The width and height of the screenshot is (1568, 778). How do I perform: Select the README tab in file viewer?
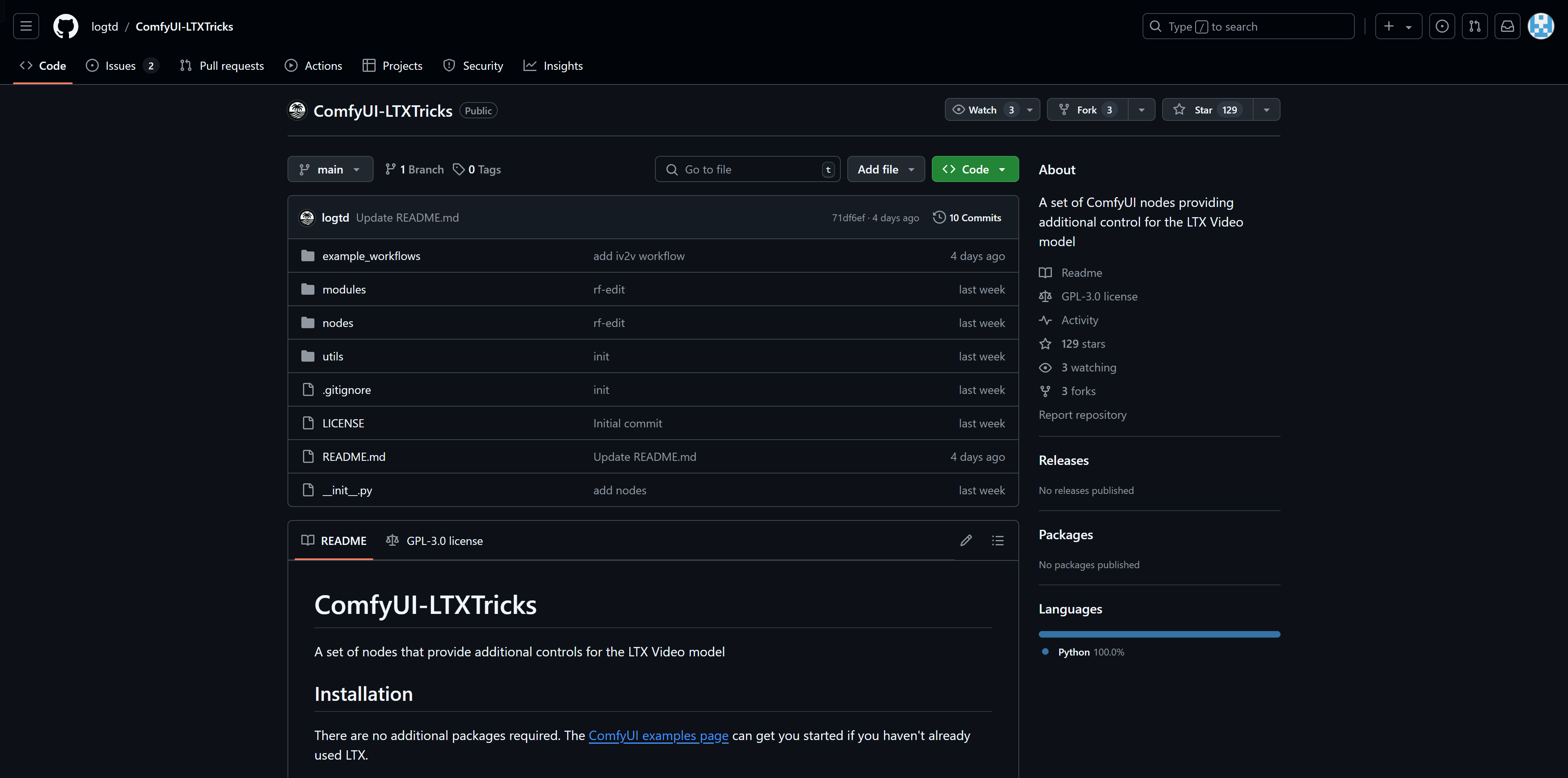click(x=334, y=540)
